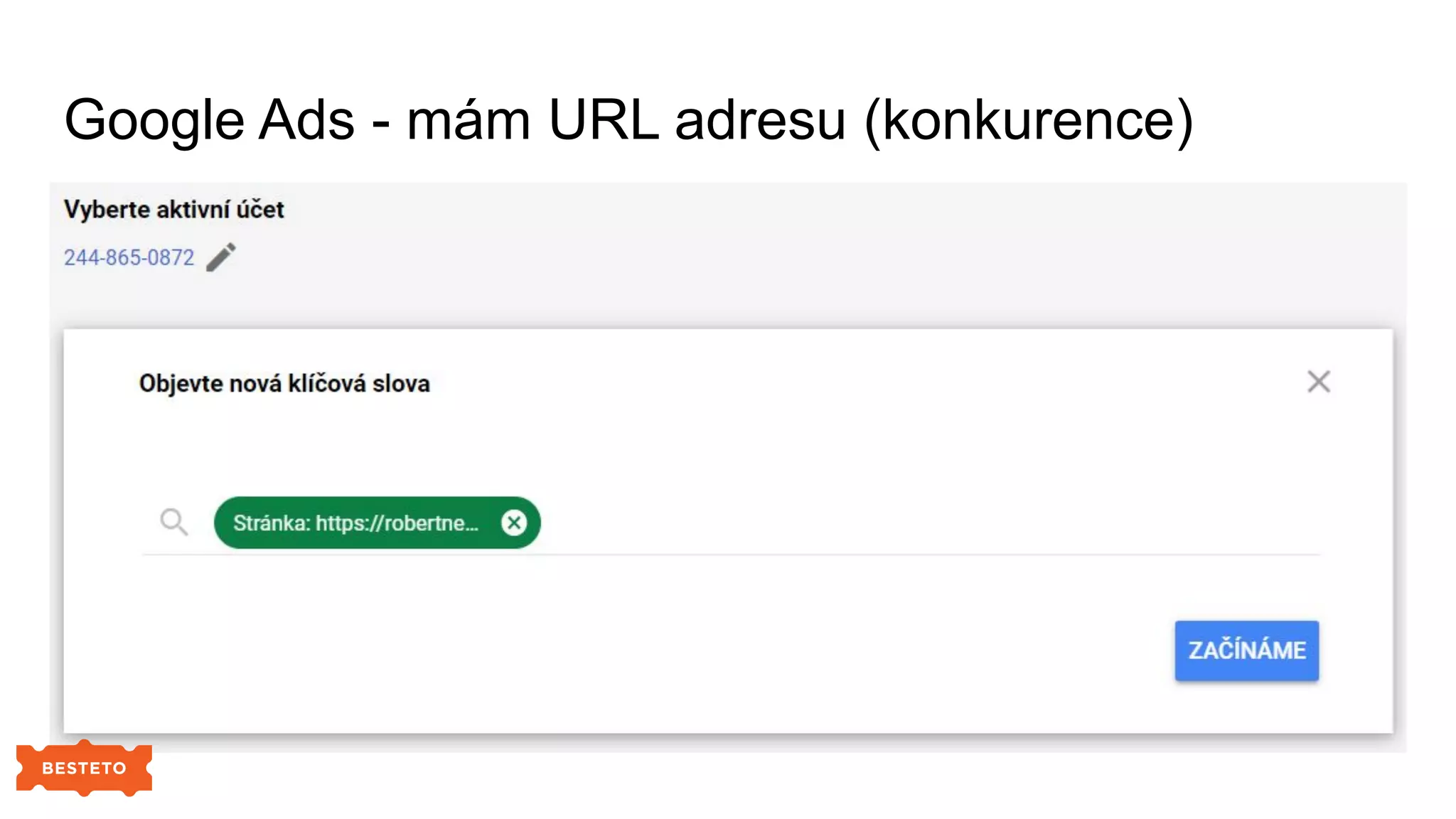Screen dimensions: 1456x819
Task: Close the Objevte nová klíčová slova dialog
Action: [1319, 382]
